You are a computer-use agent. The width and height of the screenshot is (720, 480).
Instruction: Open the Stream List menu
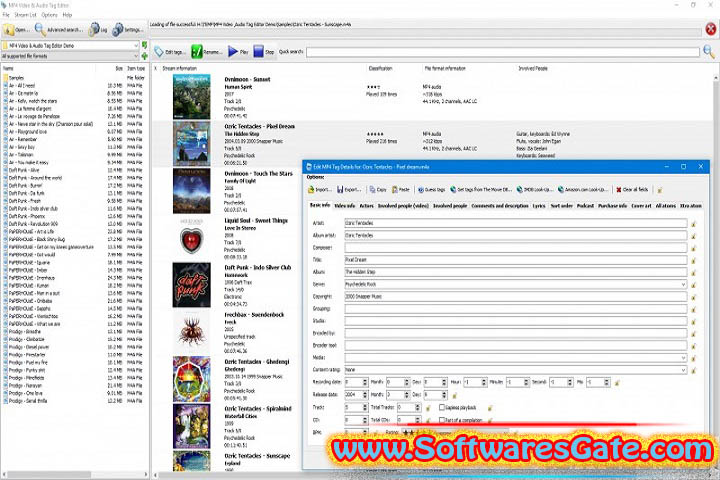(25, 15)
